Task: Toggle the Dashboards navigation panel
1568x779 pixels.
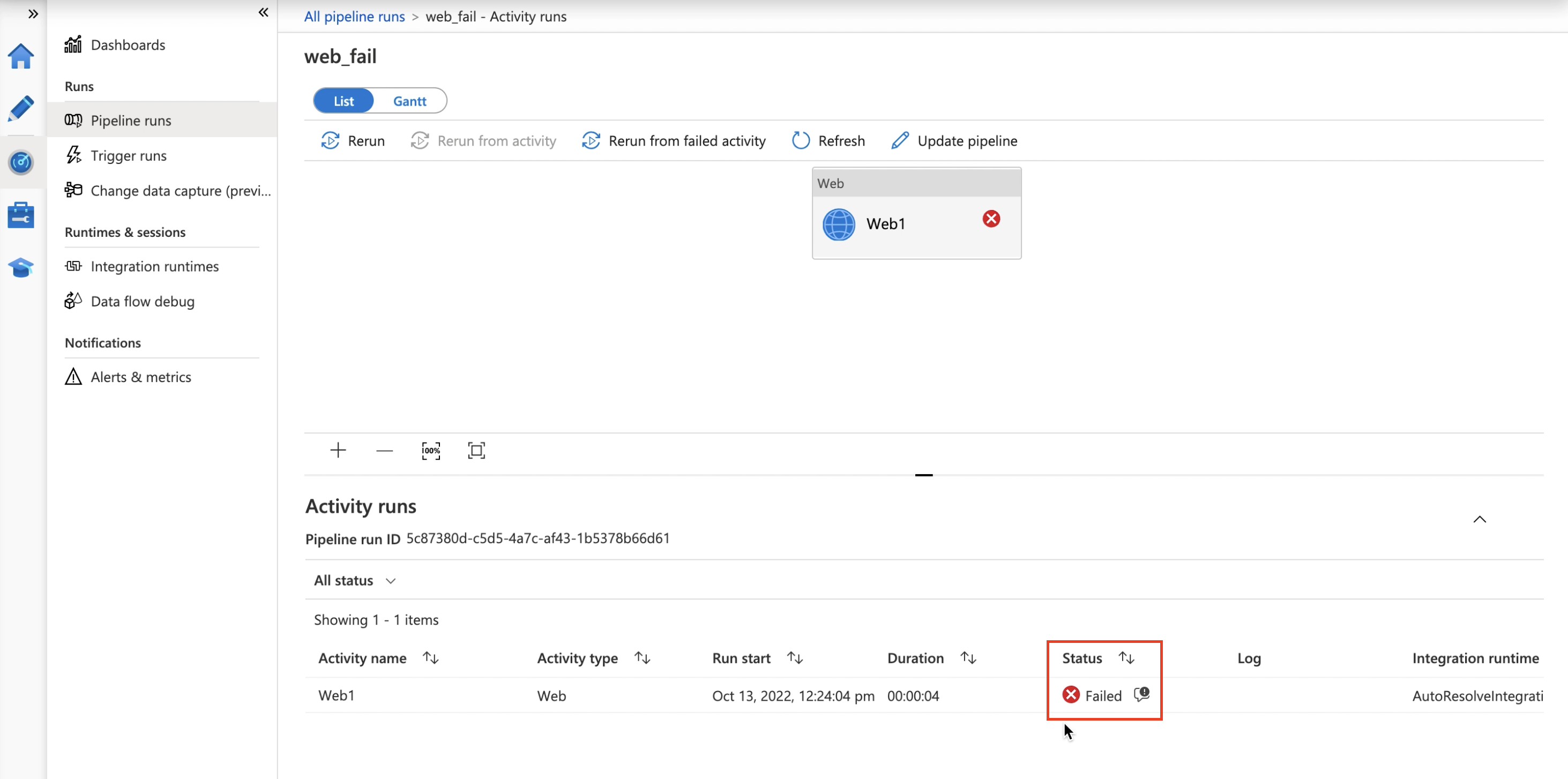Action: point(264,13)
